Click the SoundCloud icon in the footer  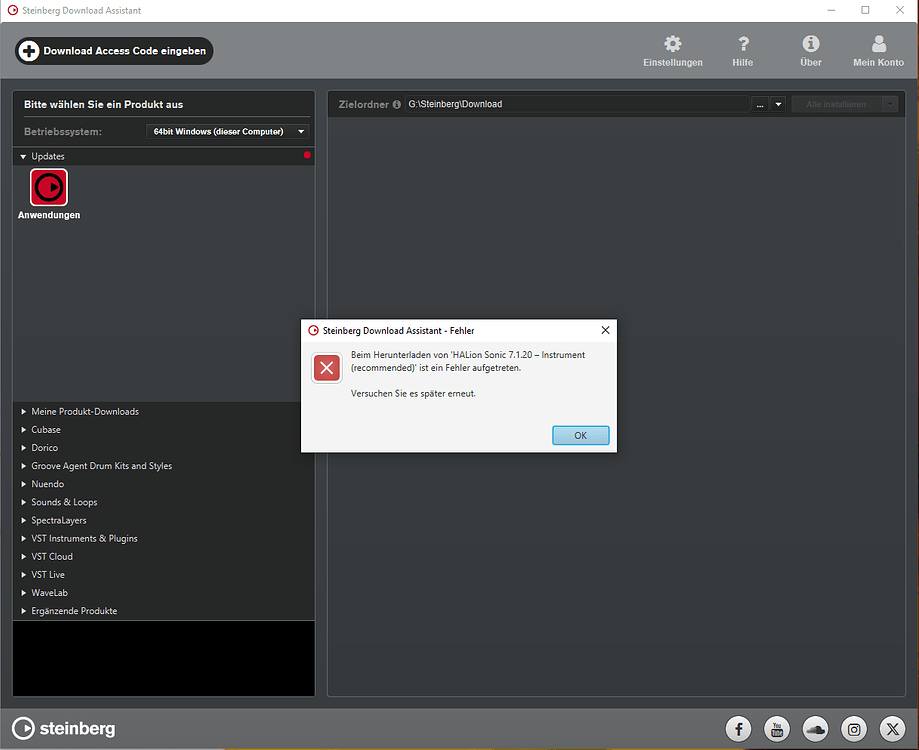[x=815, y=729]
